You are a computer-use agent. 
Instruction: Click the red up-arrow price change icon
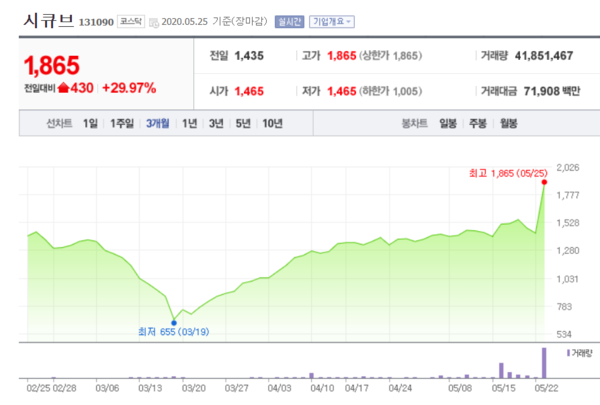coord(63,88)
